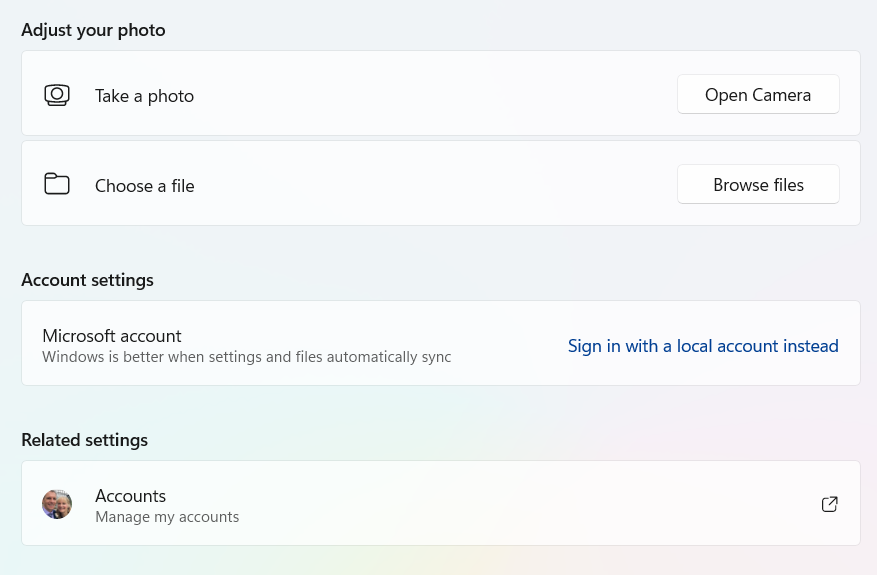The height and width of the screenshot is (575, 877).
Task: Click the "Account settings" heading
Action: pos(87,280)
